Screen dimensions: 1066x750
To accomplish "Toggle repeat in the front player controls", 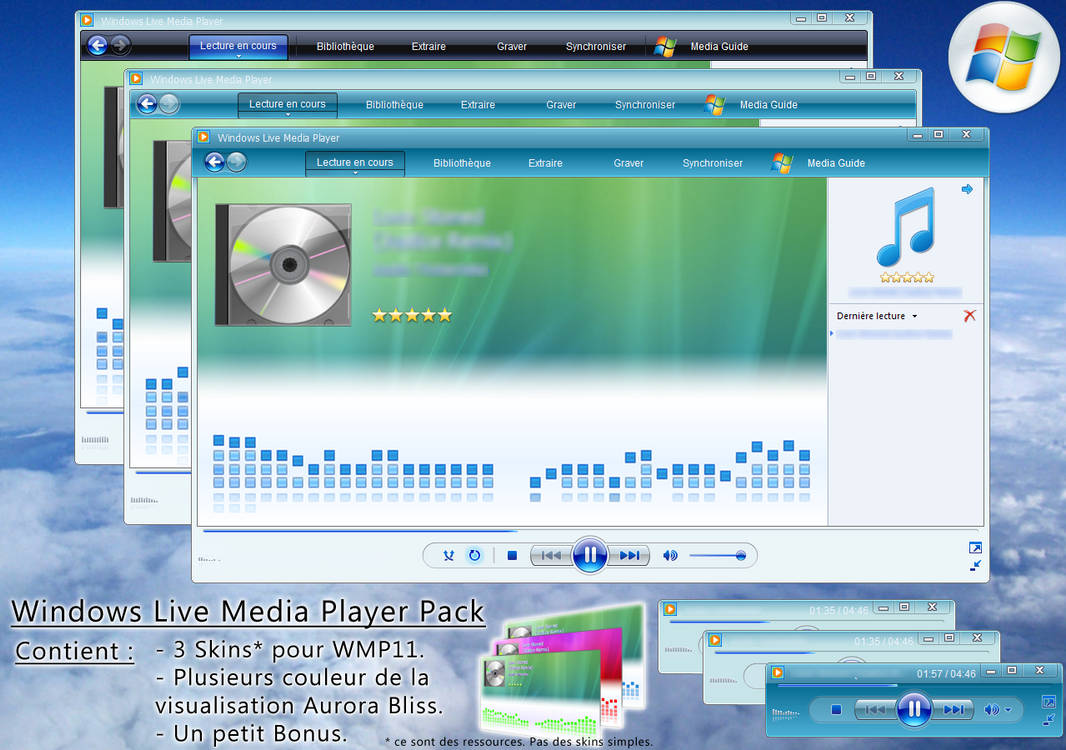I will tap(475, 556).
